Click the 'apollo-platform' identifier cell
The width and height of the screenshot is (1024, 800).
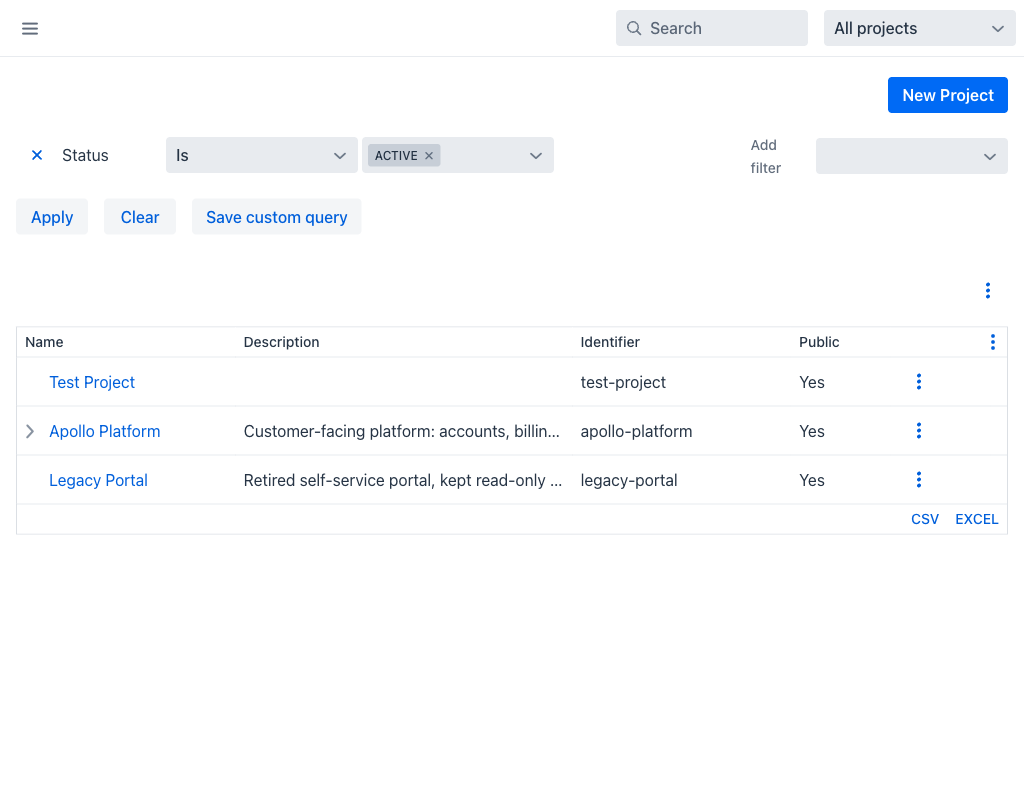tap(636, 431)
